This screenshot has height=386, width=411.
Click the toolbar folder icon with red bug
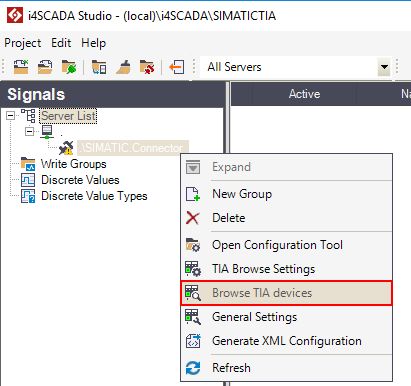[x=147, y=67]
